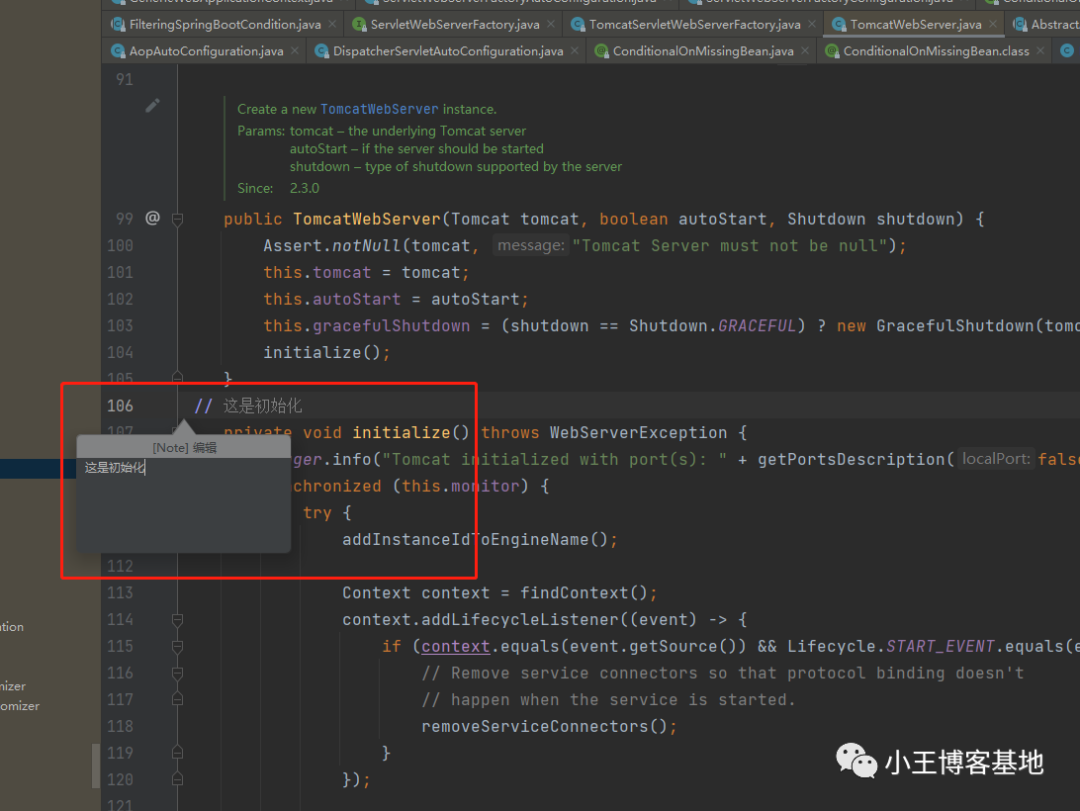
Task: Click WebServerException in the method signature
Action: 638,433
